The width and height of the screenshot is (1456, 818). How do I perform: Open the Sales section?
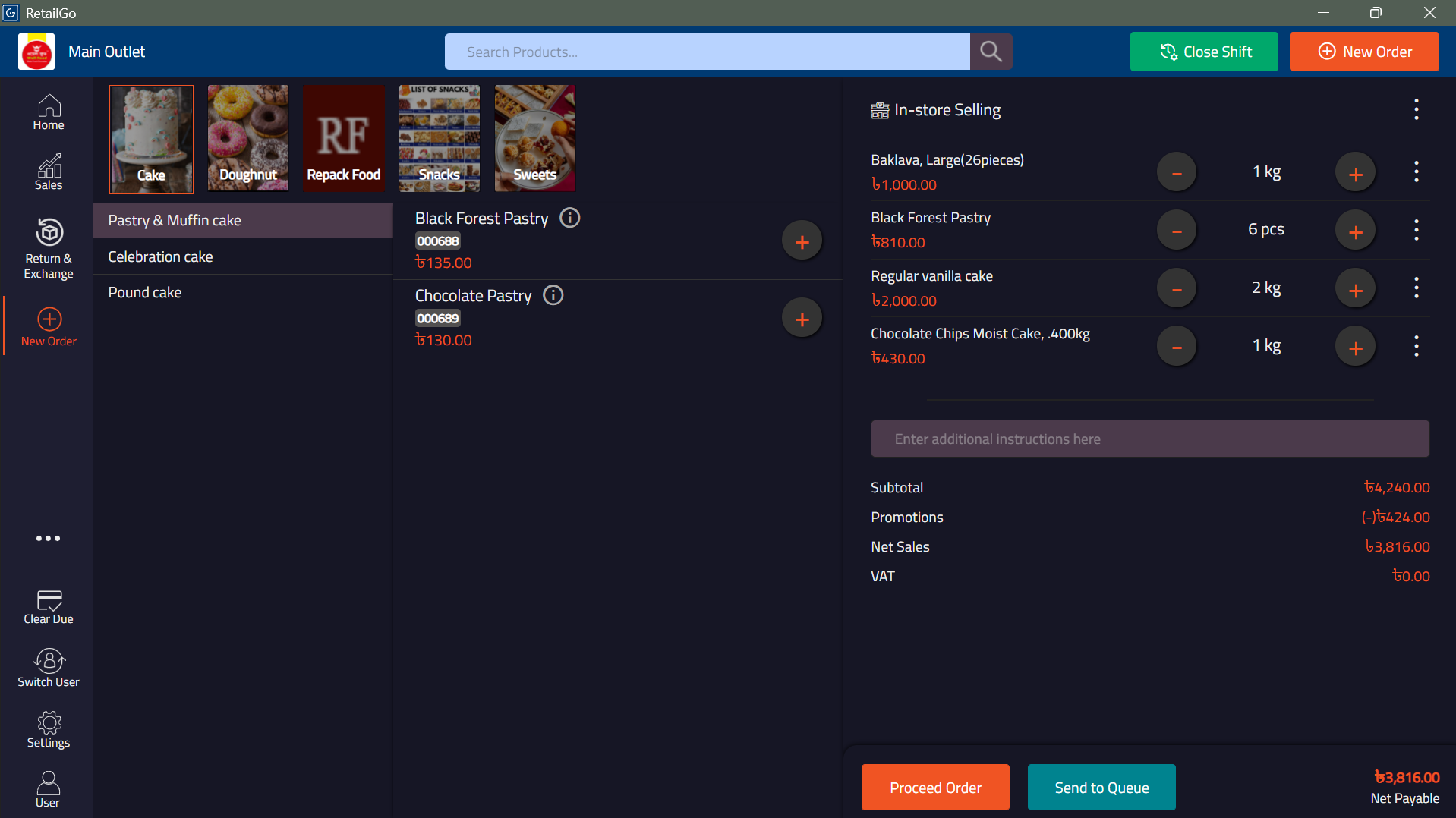point(49,172)
